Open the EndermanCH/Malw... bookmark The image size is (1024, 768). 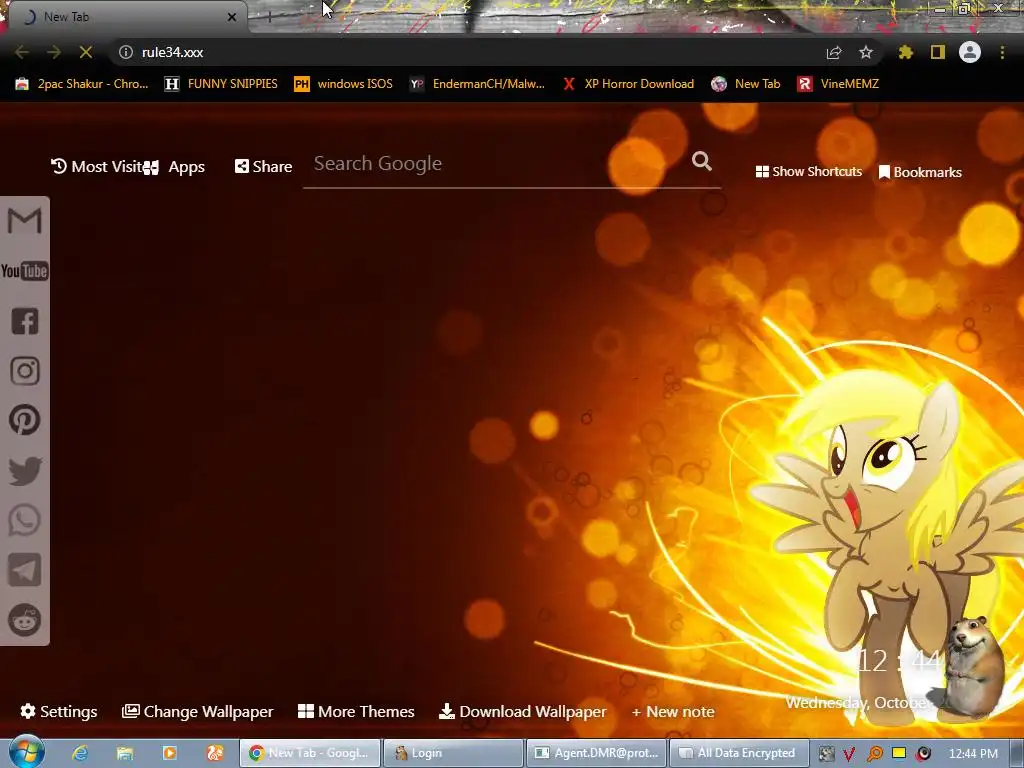[x=477, y=84]
